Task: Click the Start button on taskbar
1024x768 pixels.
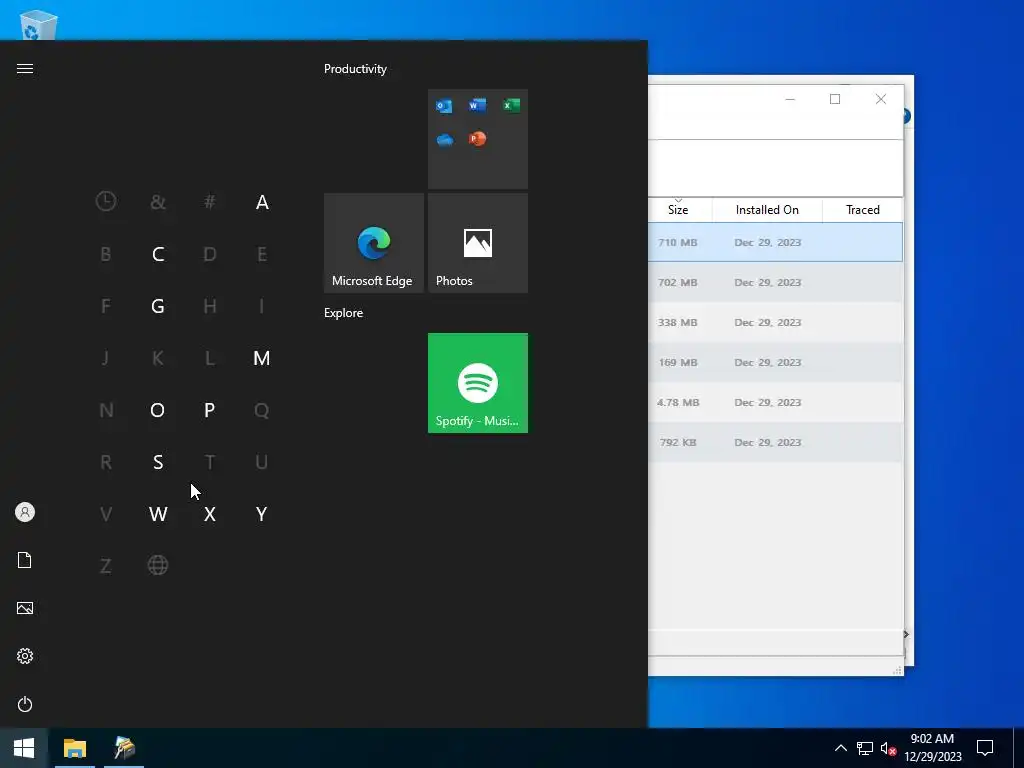Action: tap(24, 748)
